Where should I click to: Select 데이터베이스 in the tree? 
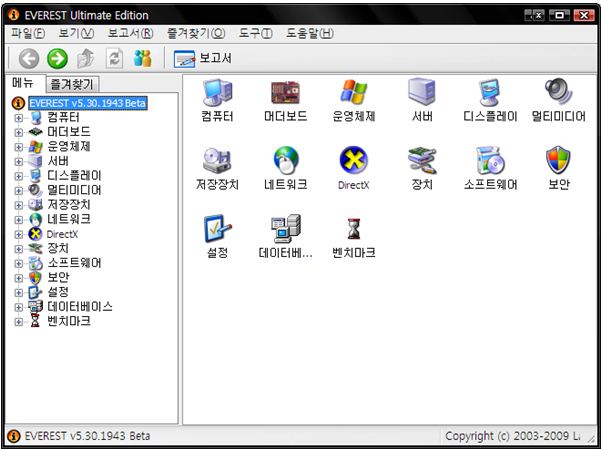tap(80, 307)
